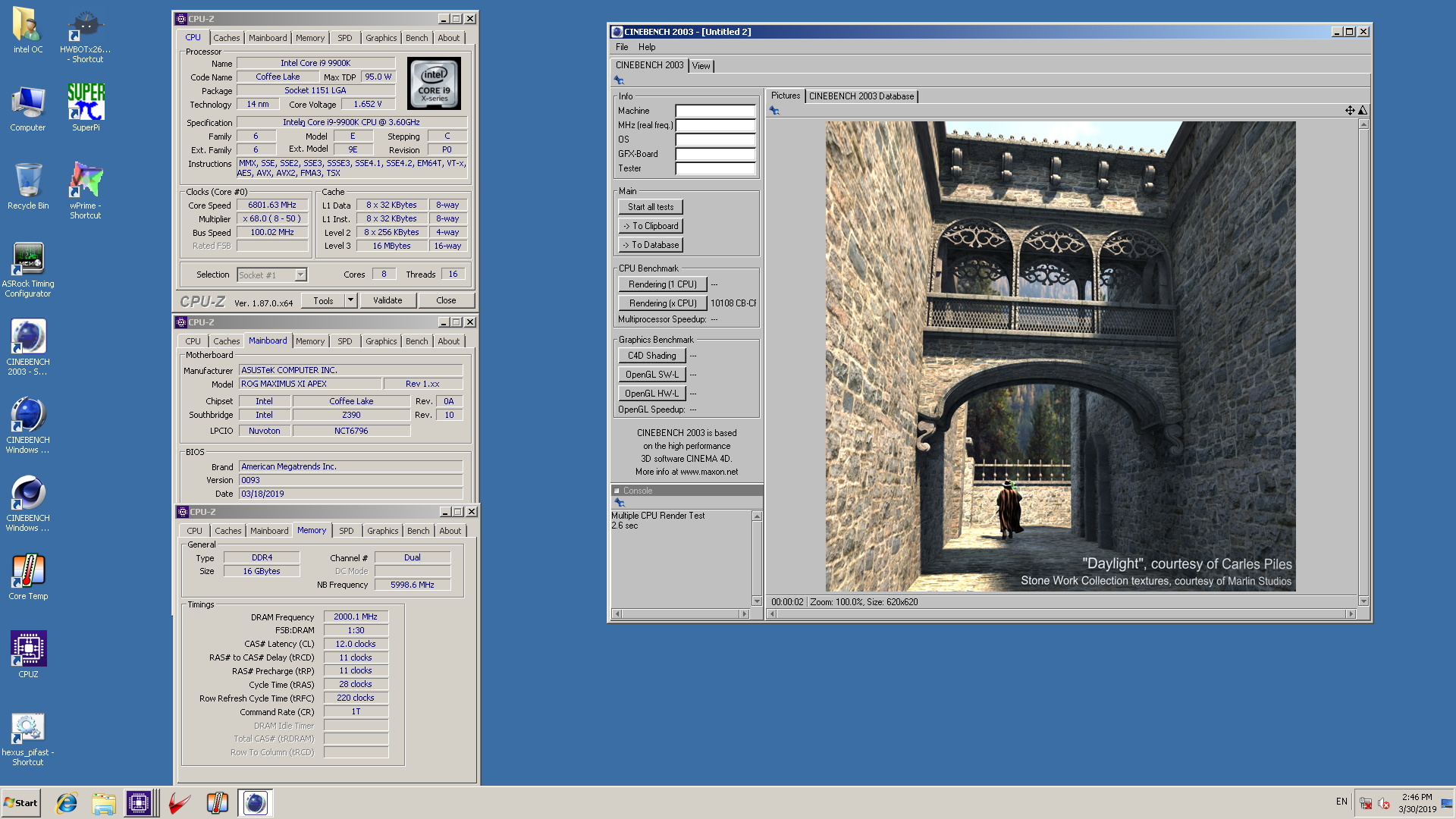Click the pin icon in Console panel
Viewport: 1456px width, 819px height.
pyautogui.click(x=619, y=503)
